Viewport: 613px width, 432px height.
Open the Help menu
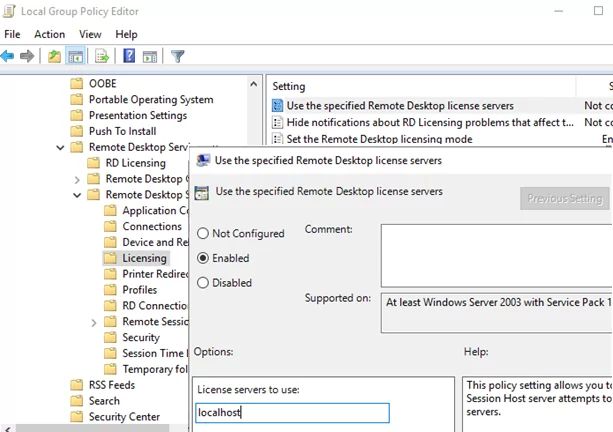pos(126,34)
